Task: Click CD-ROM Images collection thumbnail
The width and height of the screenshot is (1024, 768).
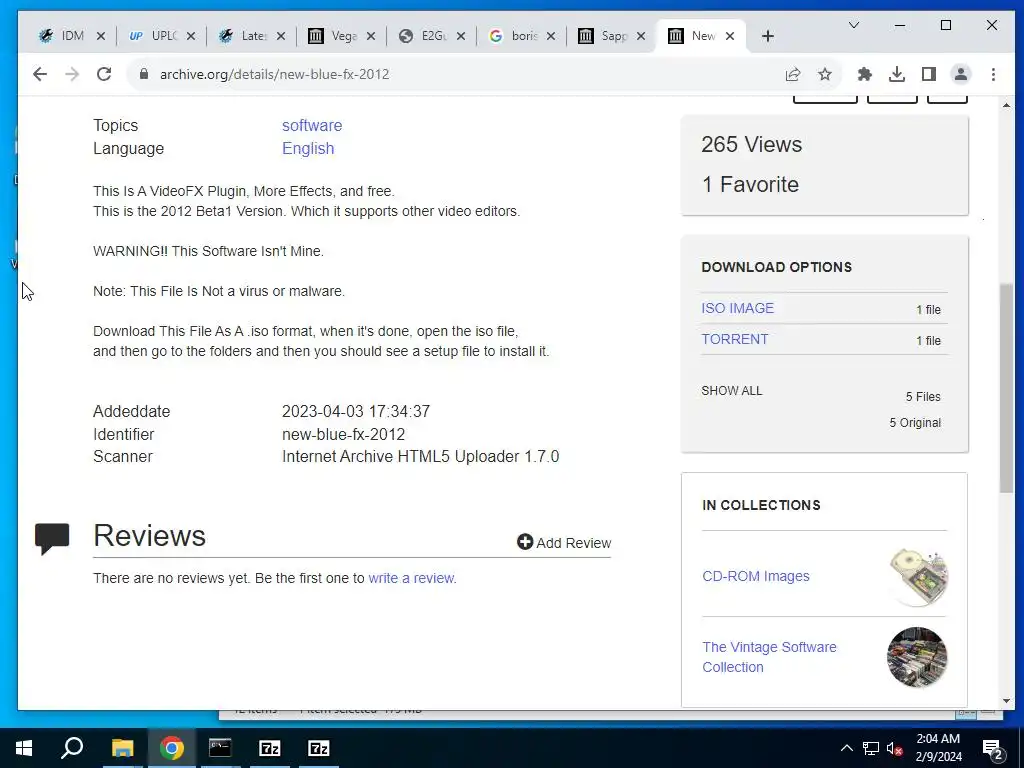Action: point(918,577)
